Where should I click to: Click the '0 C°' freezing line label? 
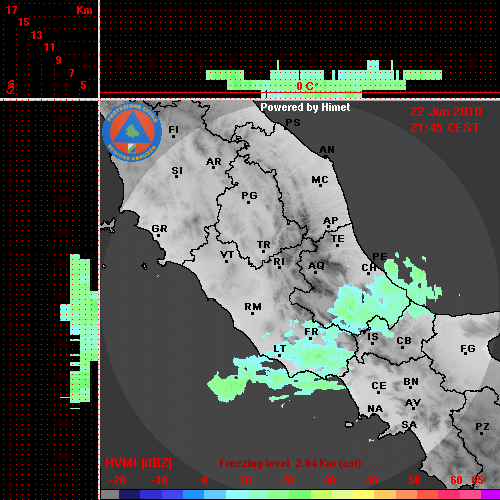(x=307, y=86)
